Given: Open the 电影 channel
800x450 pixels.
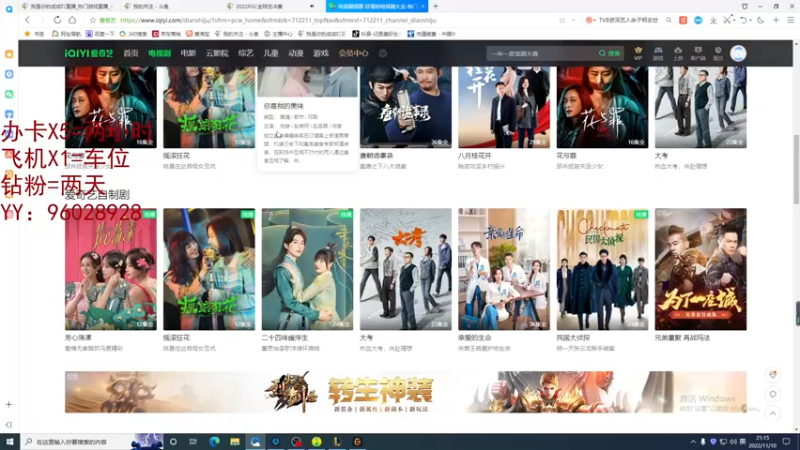Looking at the screenshot, I should [x=188, y=53].
